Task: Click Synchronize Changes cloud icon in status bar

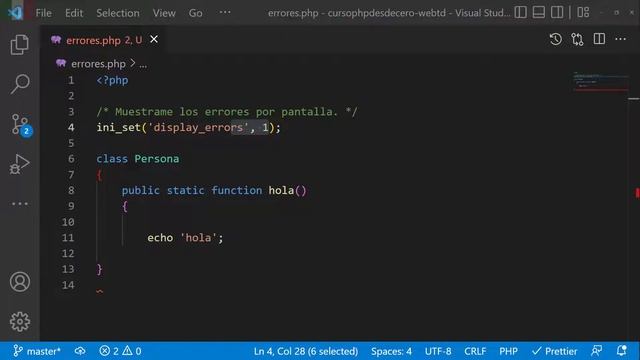Action: 80,351
